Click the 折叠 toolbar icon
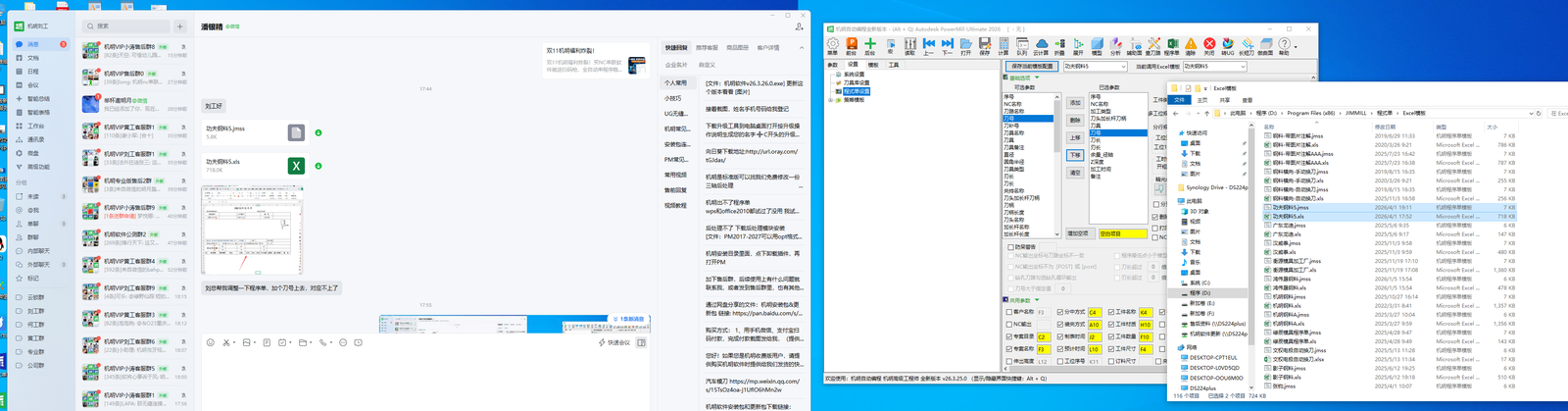 pos(1059,45)
